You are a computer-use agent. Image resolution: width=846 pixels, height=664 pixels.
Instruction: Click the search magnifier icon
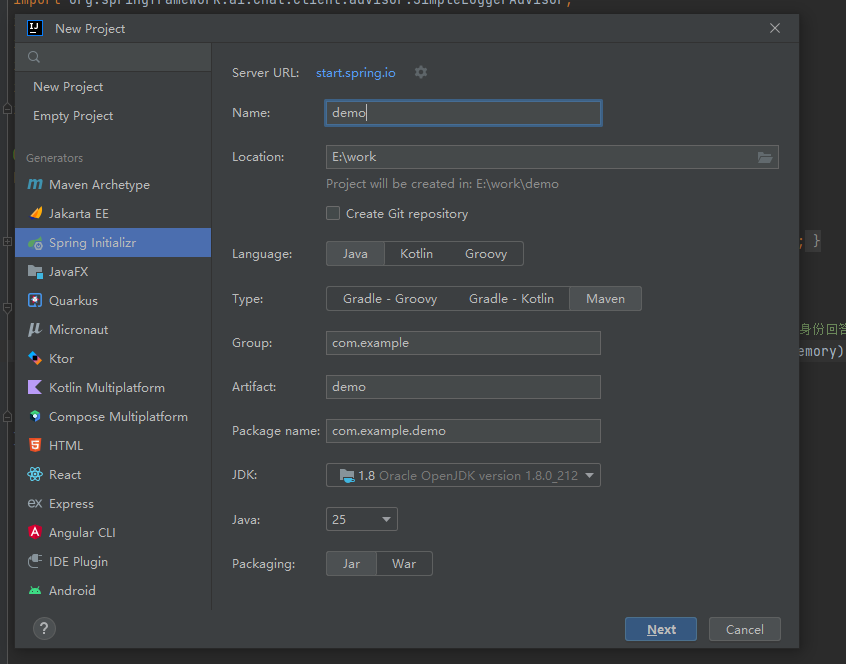[34, 57]
